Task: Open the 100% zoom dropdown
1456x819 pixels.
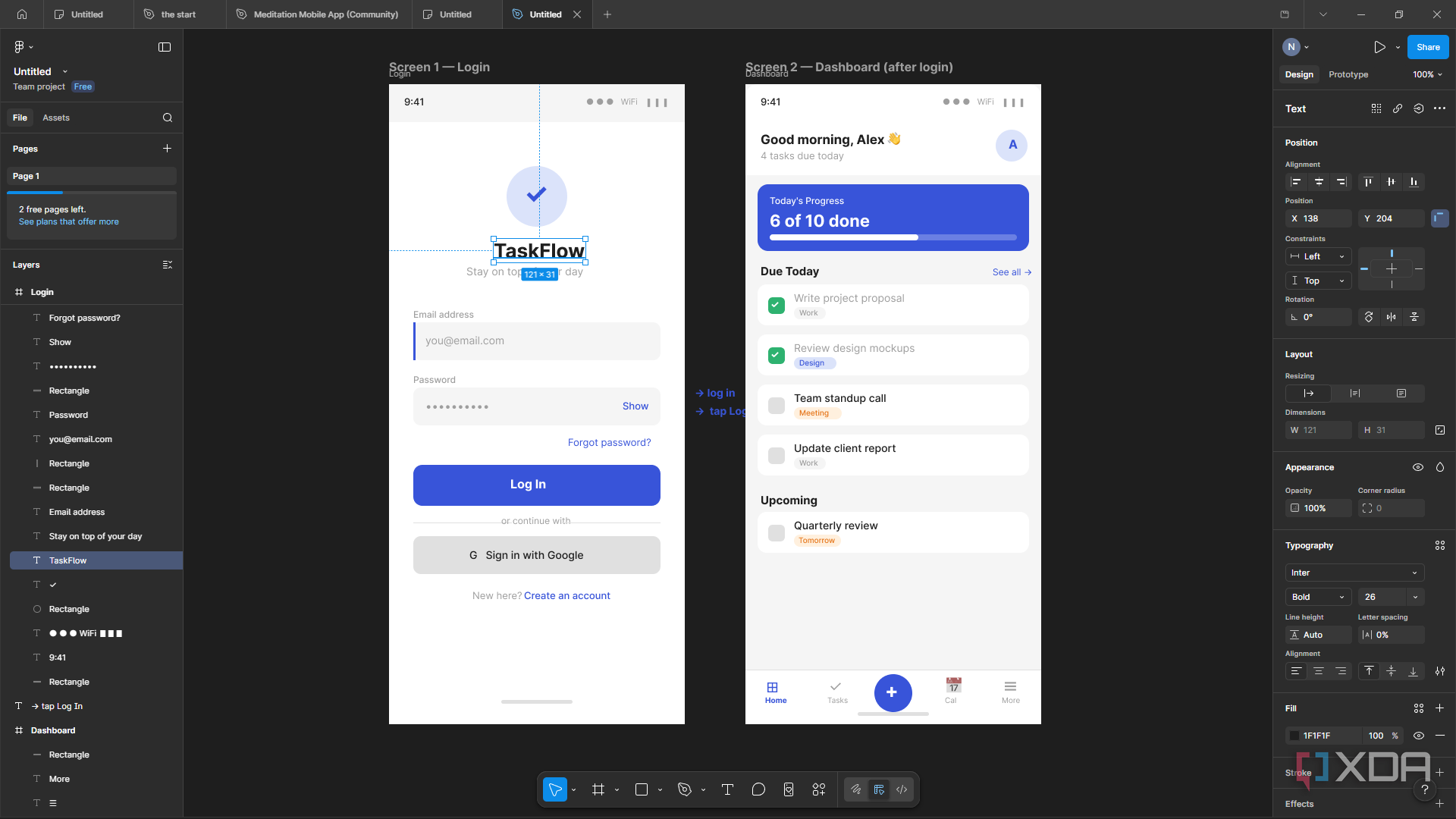Action: click(1427, 74)
